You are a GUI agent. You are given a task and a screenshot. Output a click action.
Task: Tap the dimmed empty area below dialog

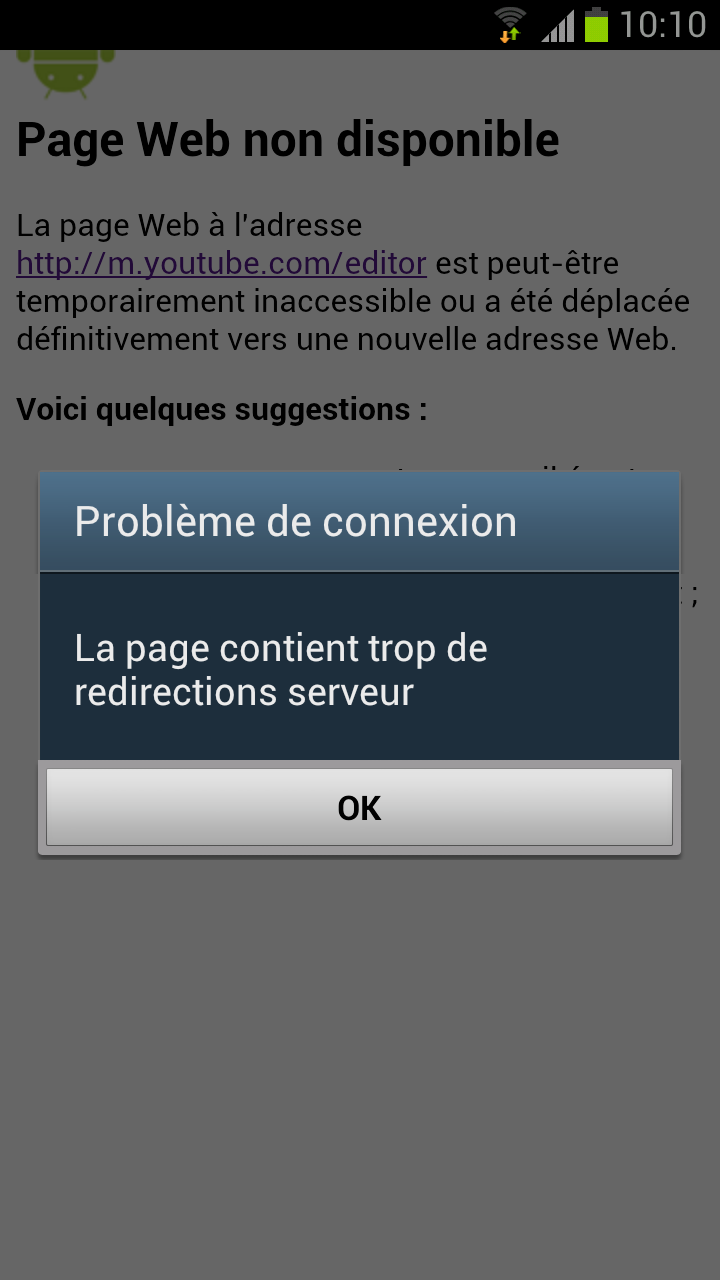[360, 1060]
